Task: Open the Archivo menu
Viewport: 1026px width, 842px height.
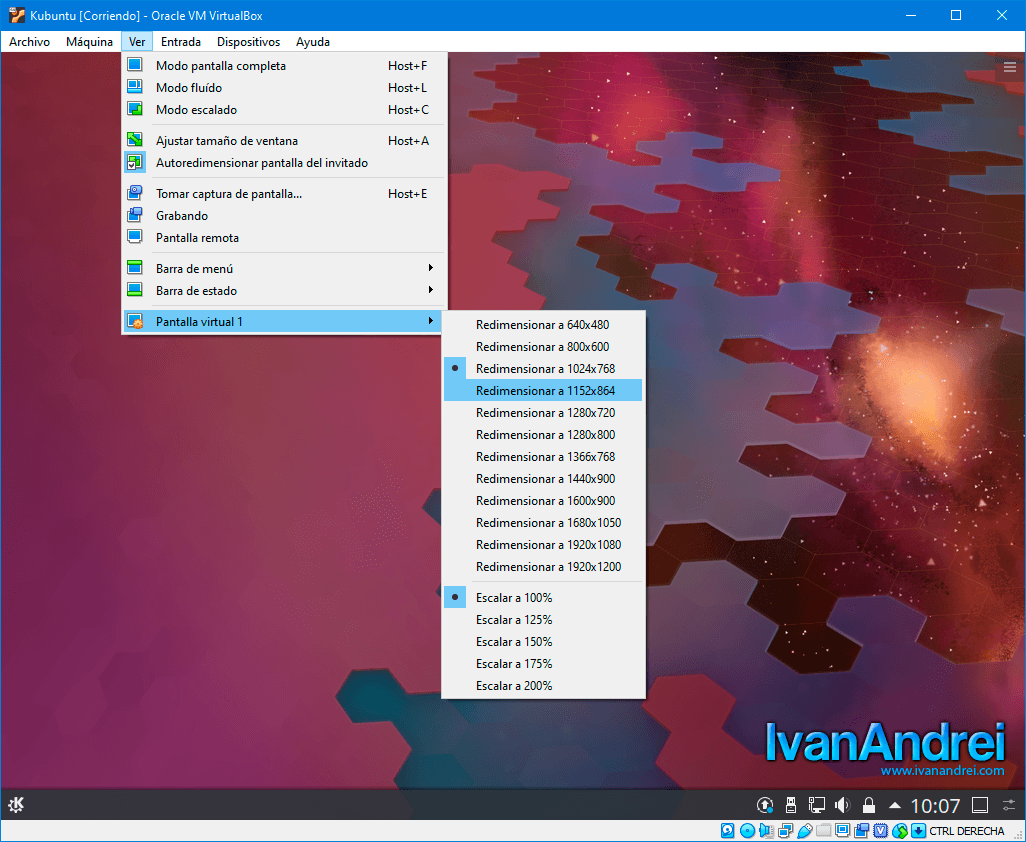Action: coord(29,42)
